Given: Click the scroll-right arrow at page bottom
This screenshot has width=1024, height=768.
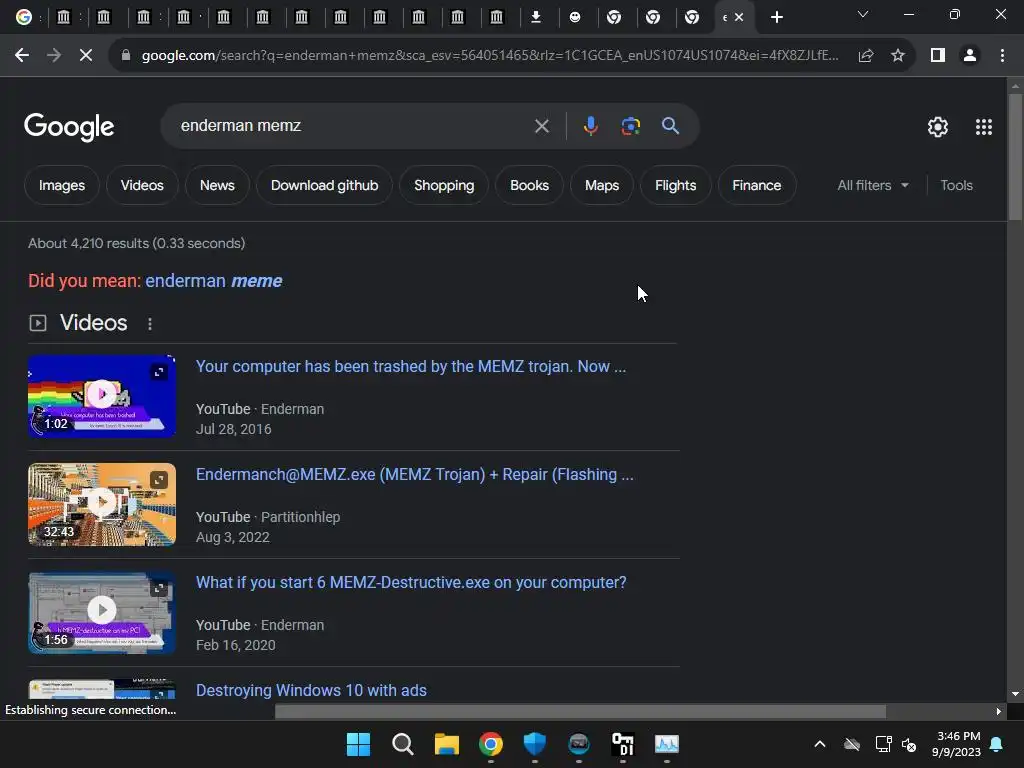Looking at the screenshot, I should [x=999, y=711].
